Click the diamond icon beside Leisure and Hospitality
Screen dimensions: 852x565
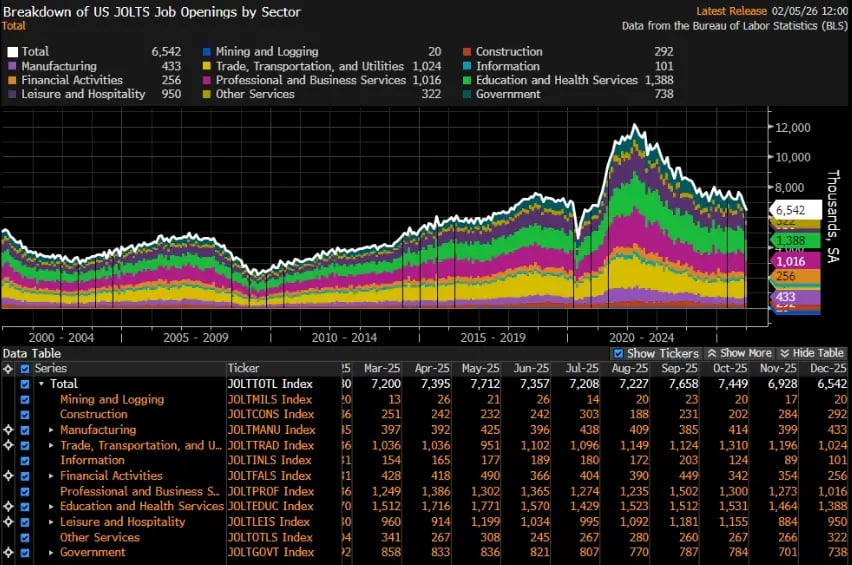[8, 522]
